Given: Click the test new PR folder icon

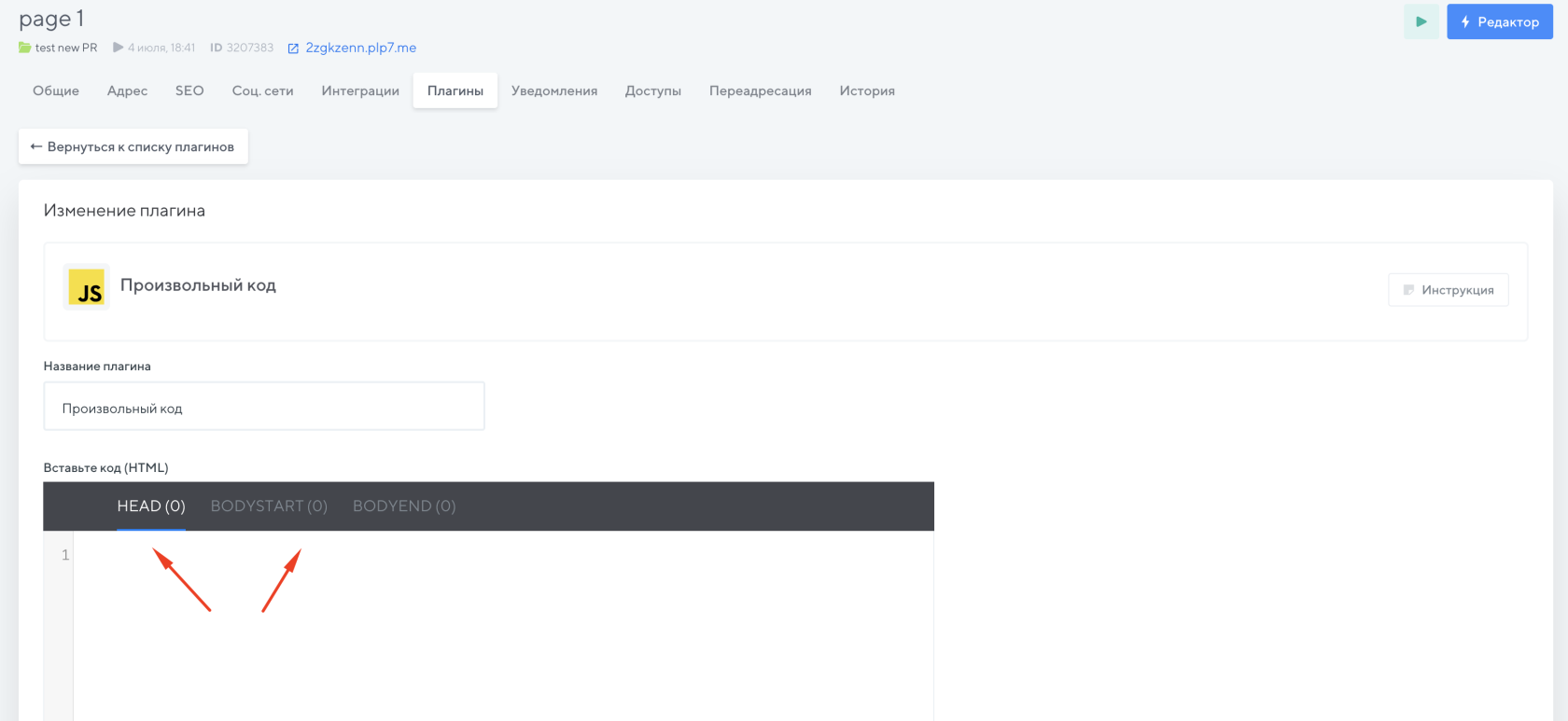Looking at the screenshot, I should coord(25,48).
